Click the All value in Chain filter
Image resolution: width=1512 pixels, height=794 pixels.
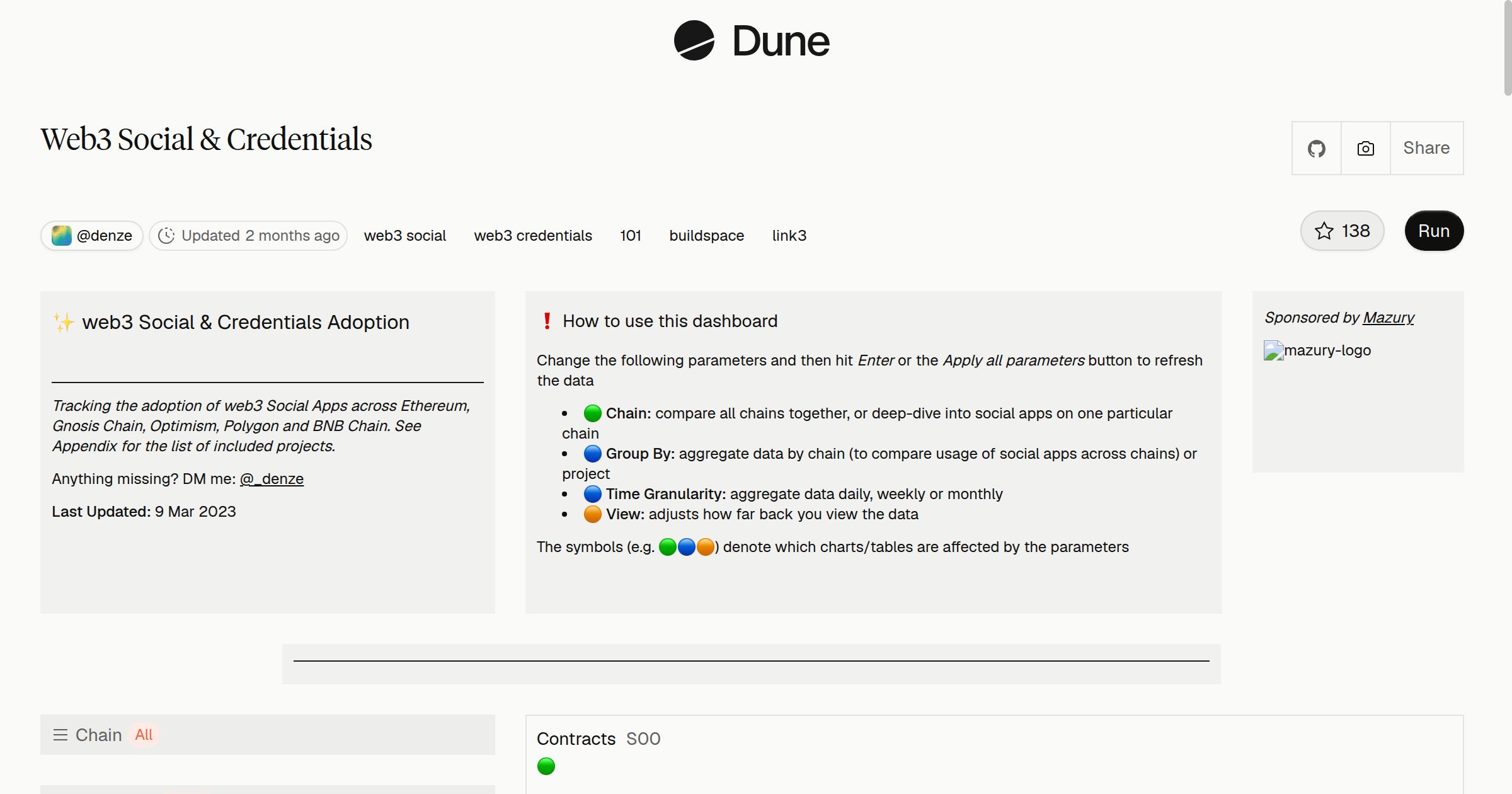(x=144, y=735)
